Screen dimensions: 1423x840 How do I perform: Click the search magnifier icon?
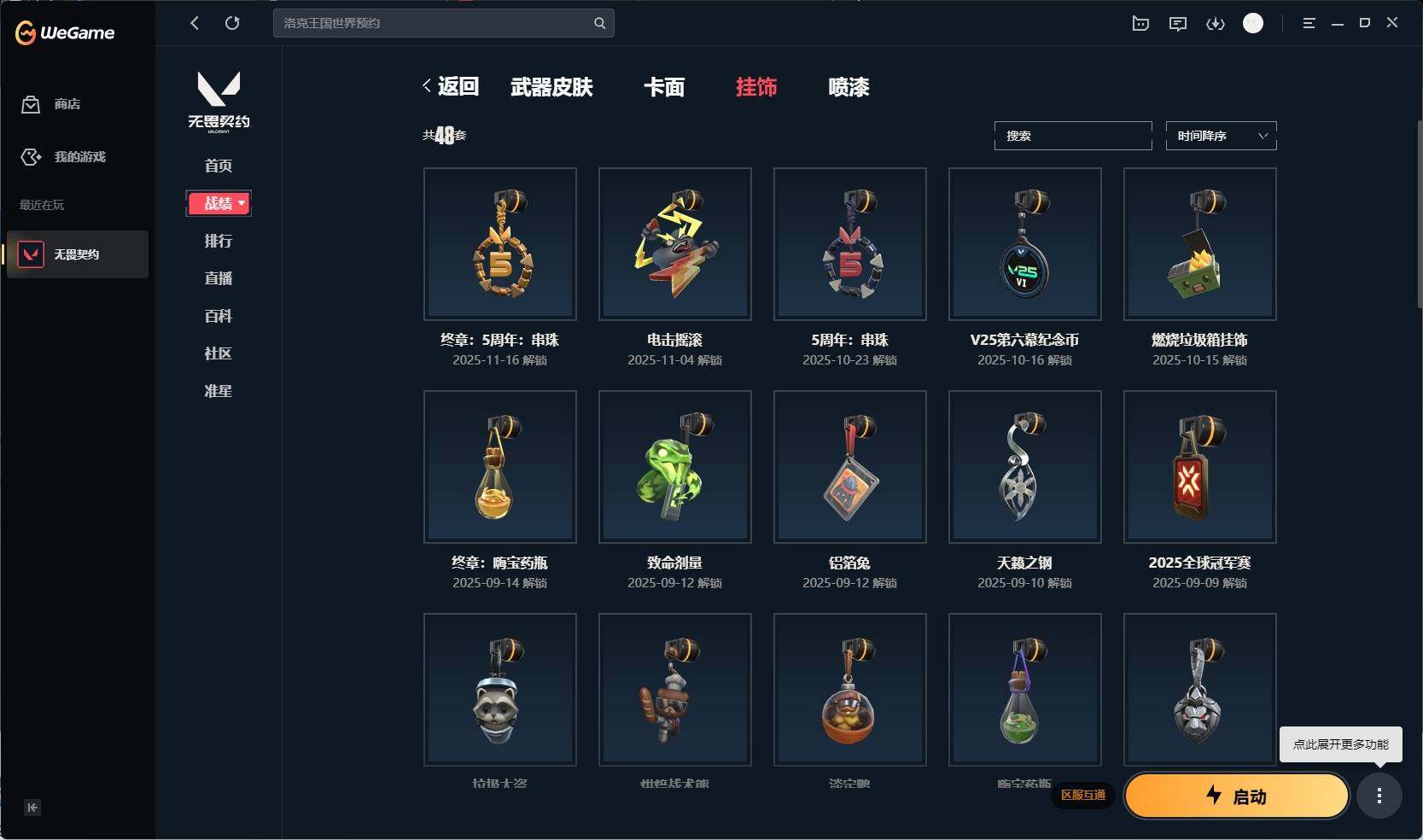pyautogui.click(x=599, y=23)
